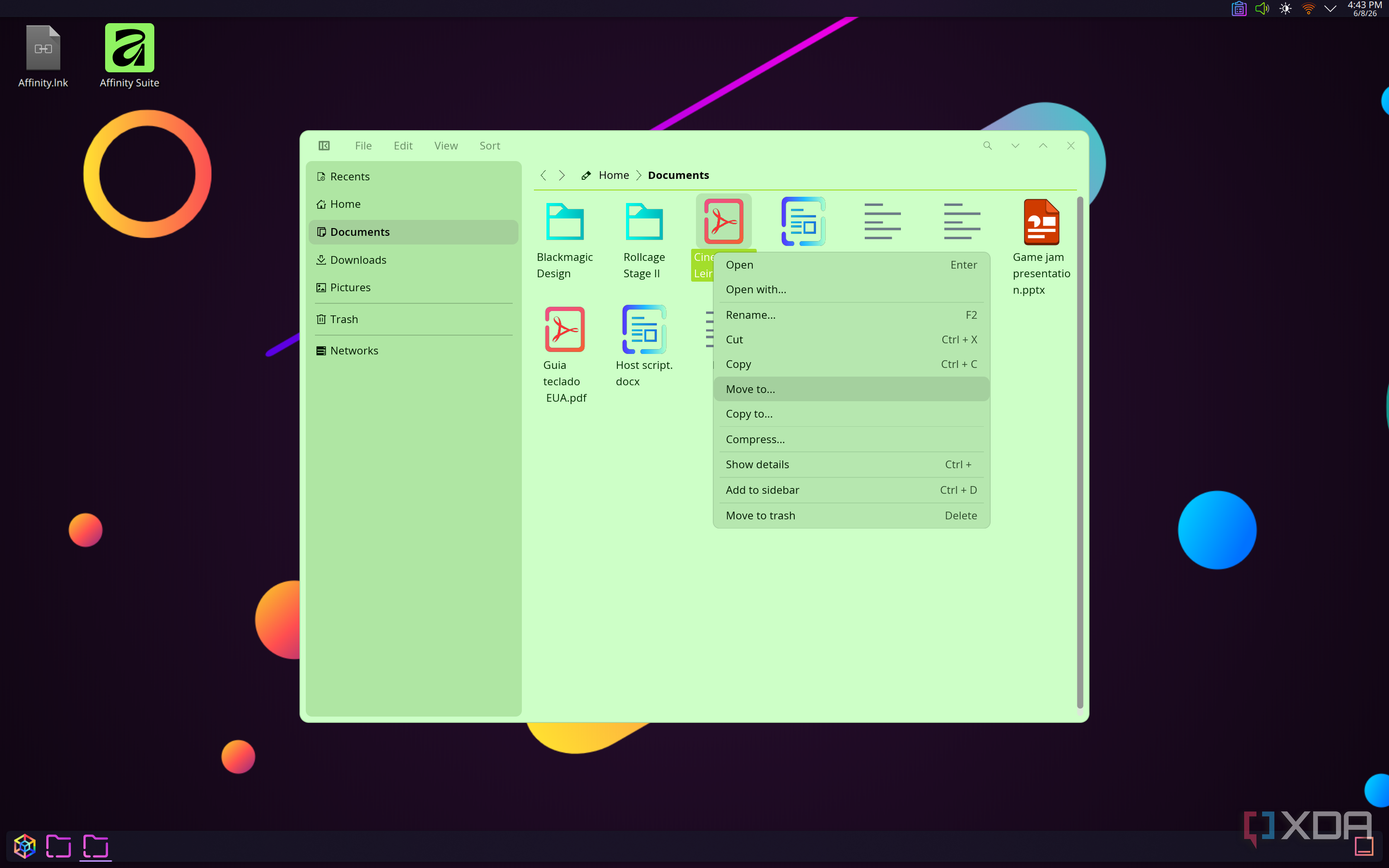The image size is (1389, 868).
Task: Go to Downloads in sidebar
Action: point(413,260)
